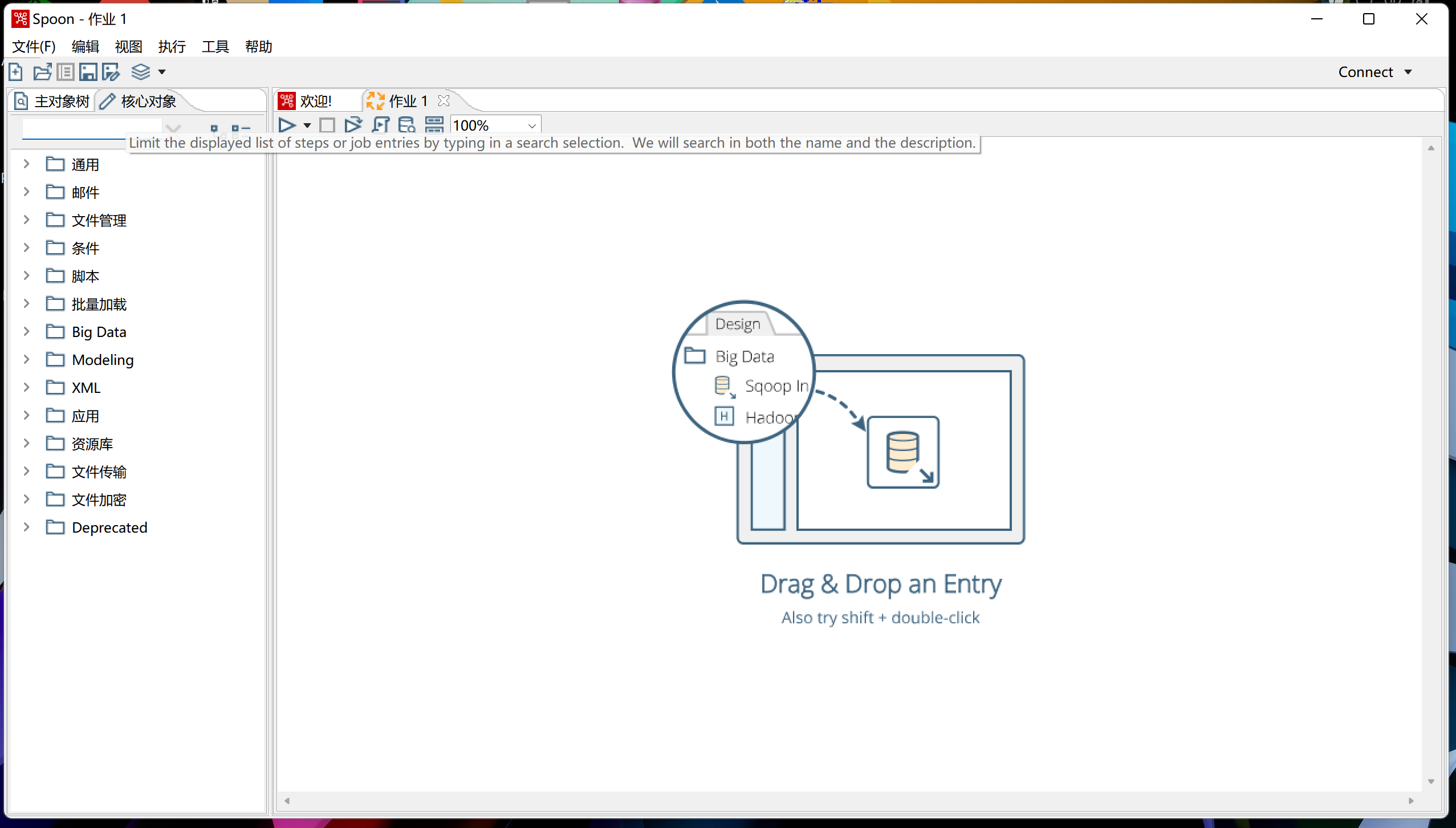The width and height of the screenshot is (1456, 828).
Task: Switch to the 主对象树 tab
Action: (x=52, y=102)
